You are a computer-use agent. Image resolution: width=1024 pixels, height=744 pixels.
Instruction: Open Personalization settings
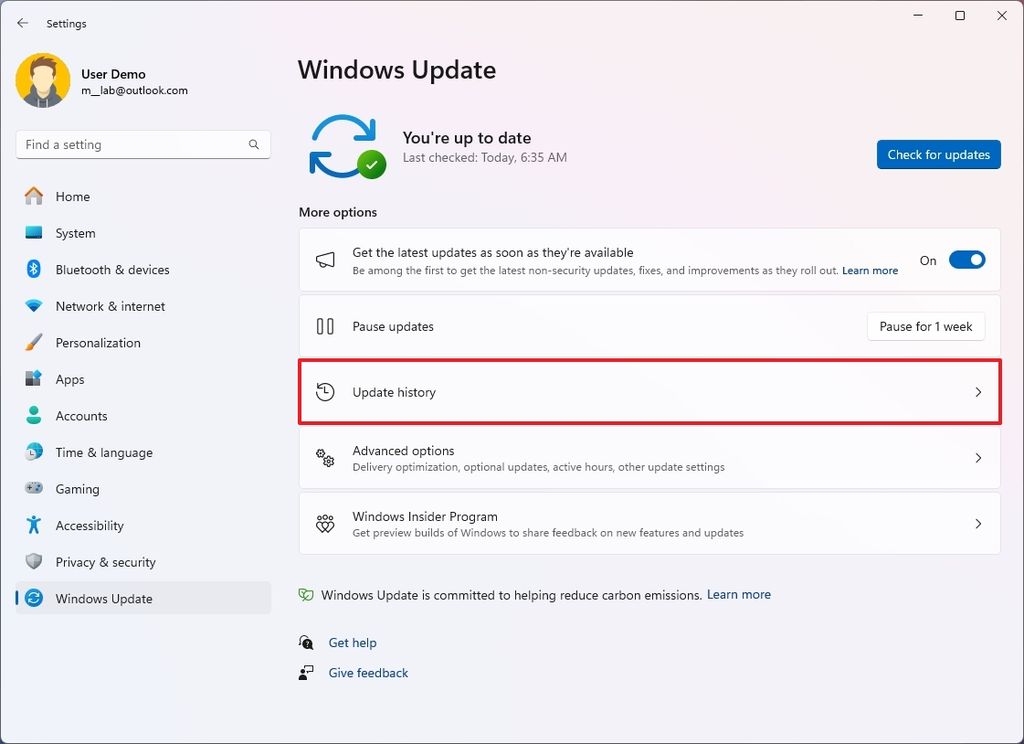tap(97, 342)
